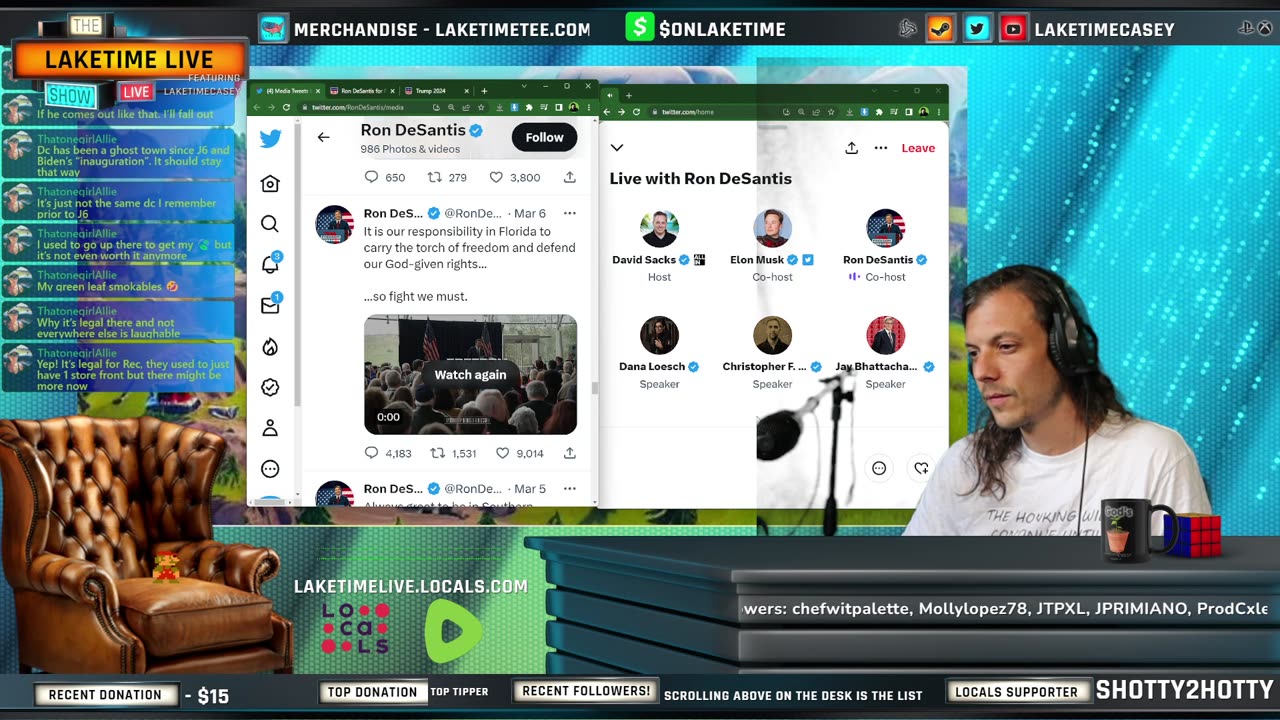Image resolution: width=1280 pixels, height=720 pixels.
Task: Open Elon Musk co-host avatar in Space
Action: [772, 228]
